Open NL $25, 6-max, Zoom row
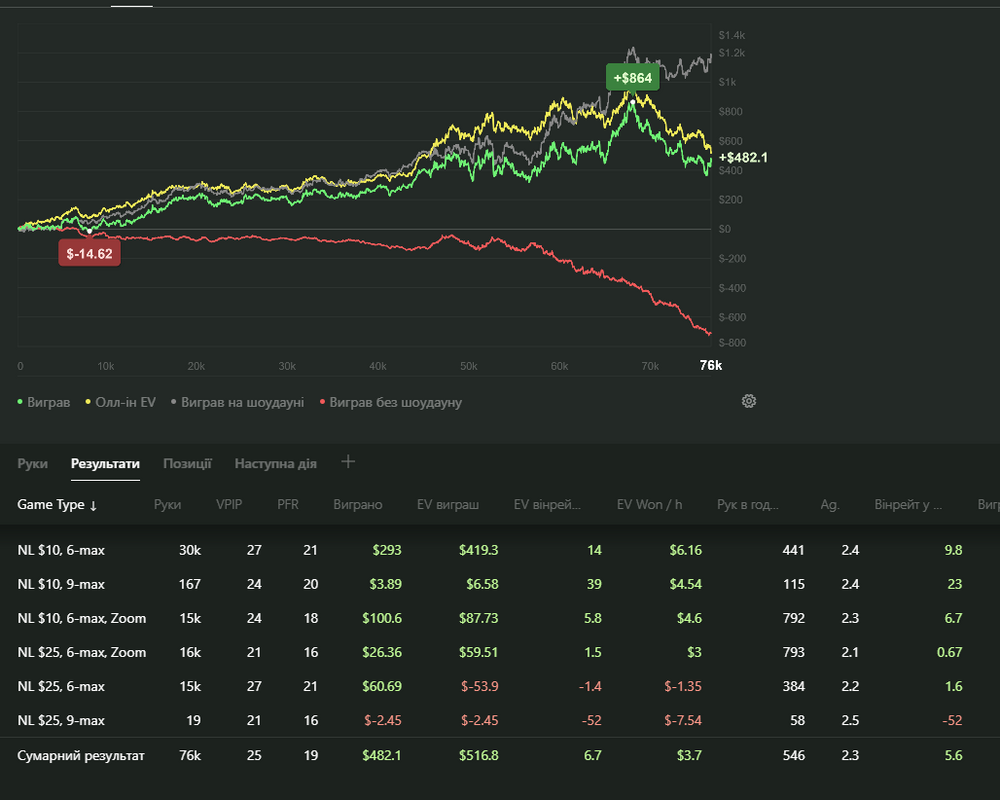Screen dimensions: 1000x800 tap(82, 652)
